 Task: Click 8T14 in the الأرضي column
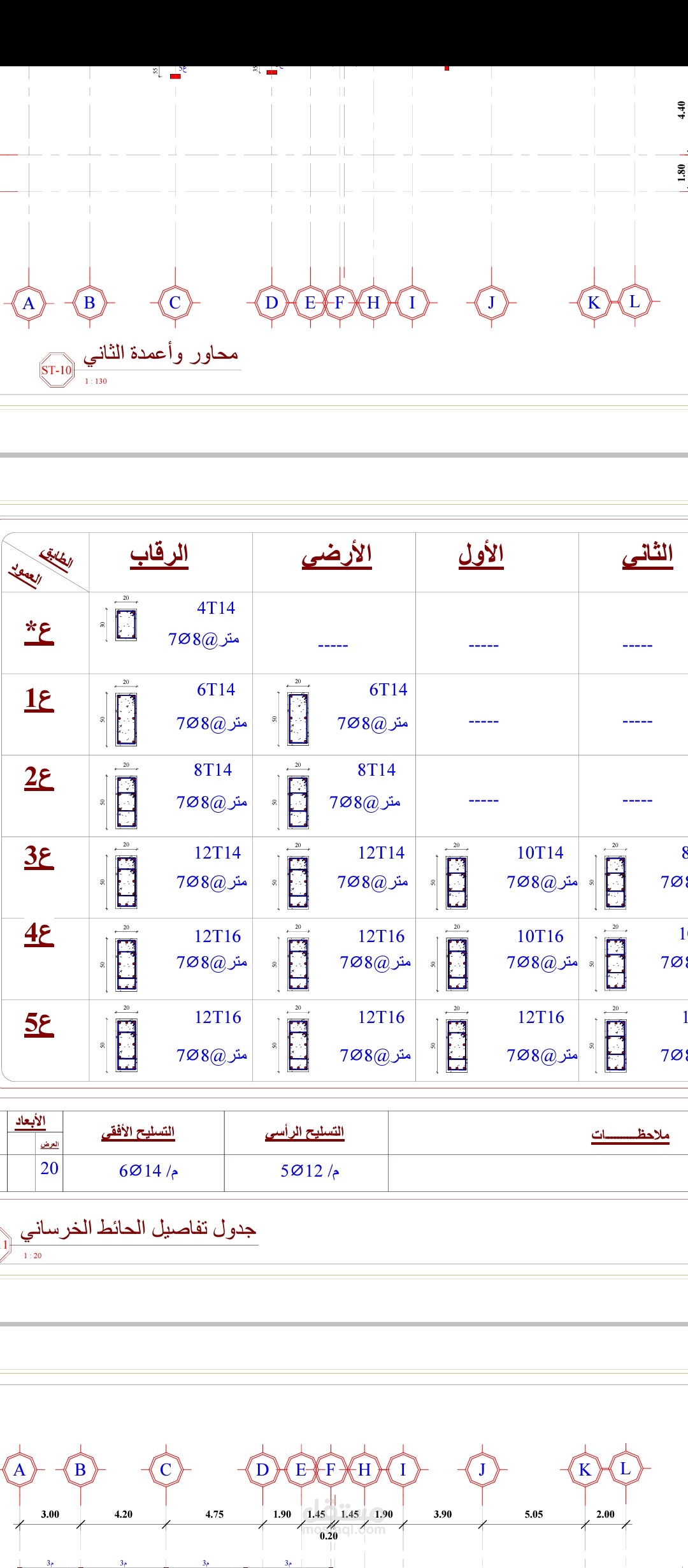(376, 770)
